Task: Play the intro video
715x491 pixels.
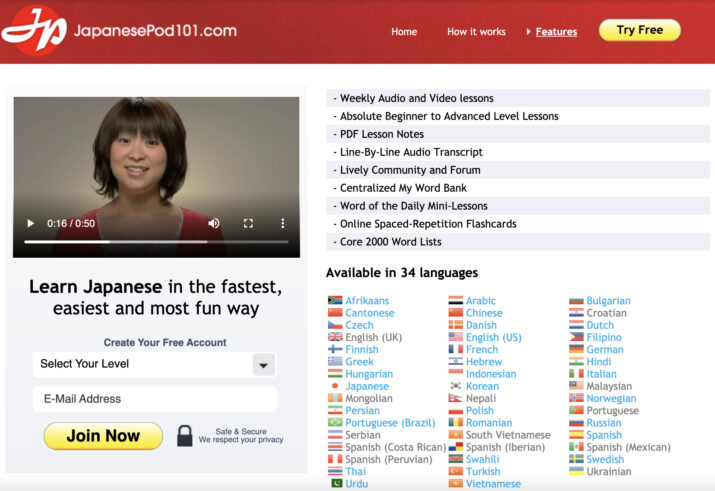Action: tap(31, 223)
